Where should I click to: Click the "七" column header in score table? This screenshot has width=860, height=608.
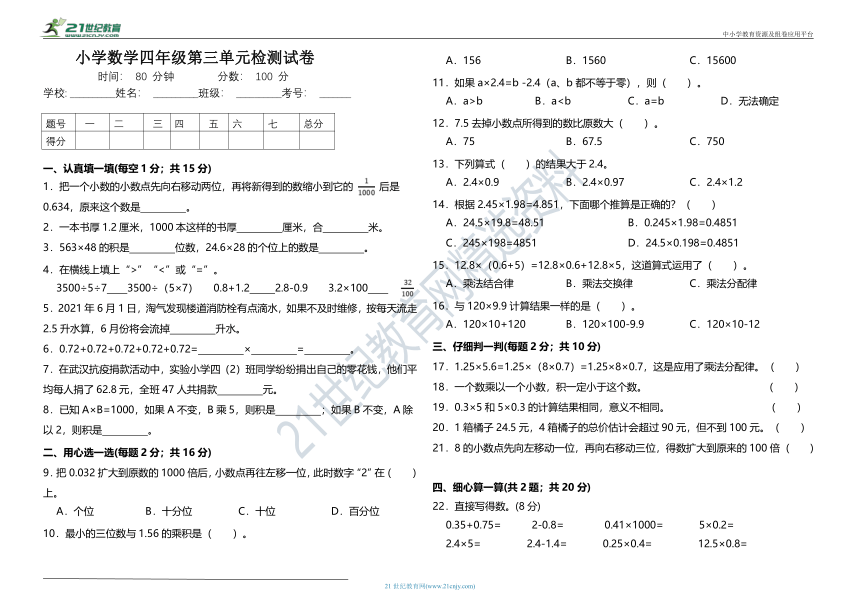click(281, 123)
